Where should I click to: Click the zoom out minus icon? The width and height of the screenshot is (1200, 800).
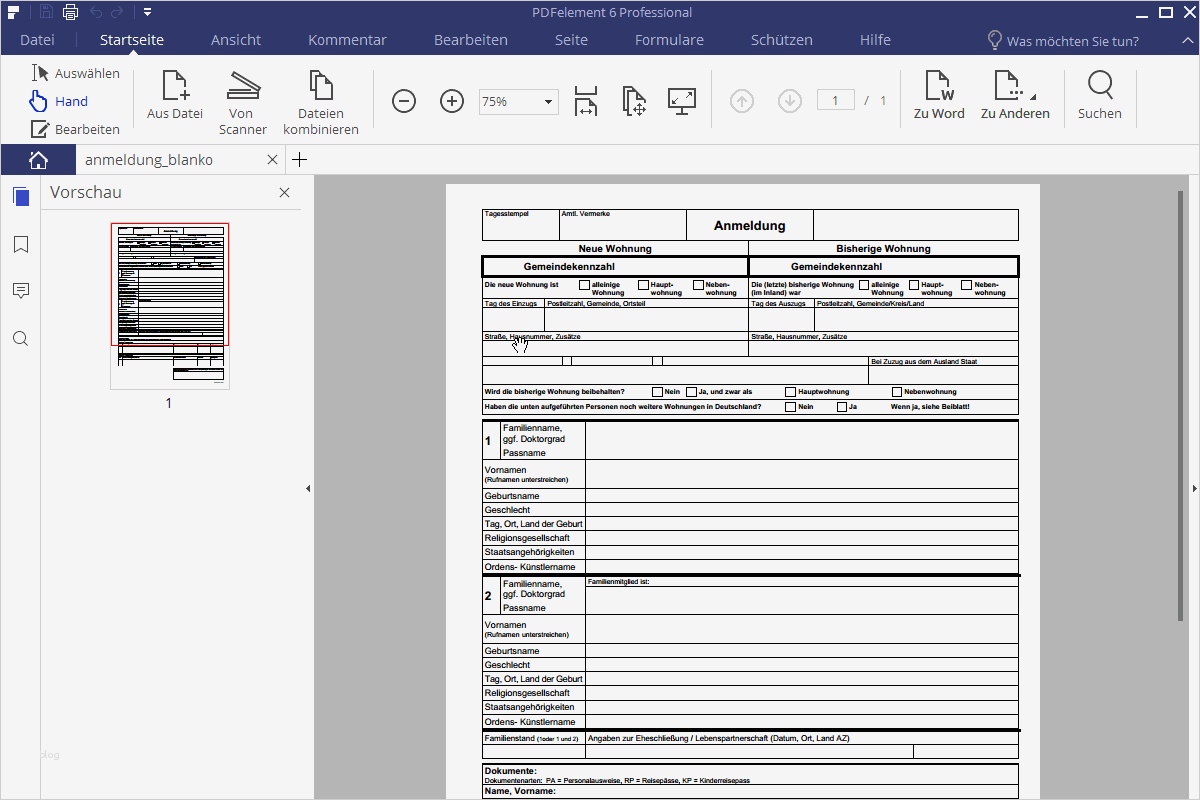tap(404, 101)
